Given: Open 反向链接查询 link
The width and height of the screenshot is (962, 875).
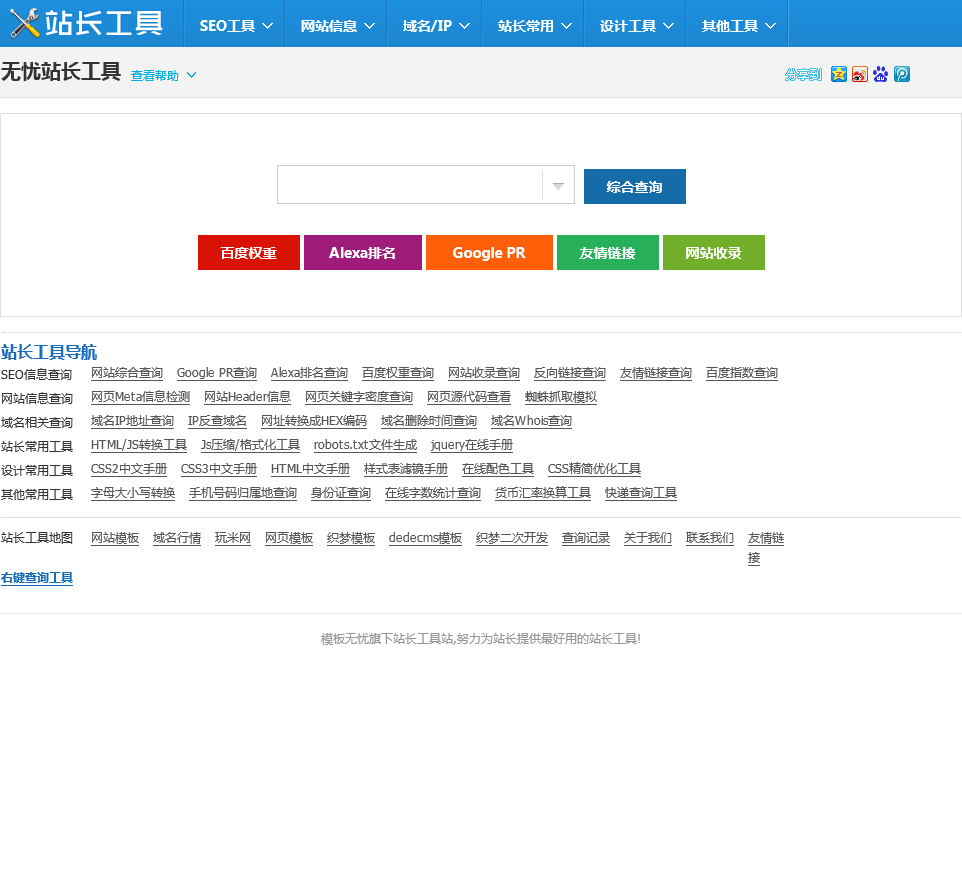Looking at the screenshot, I should [569, 373].
